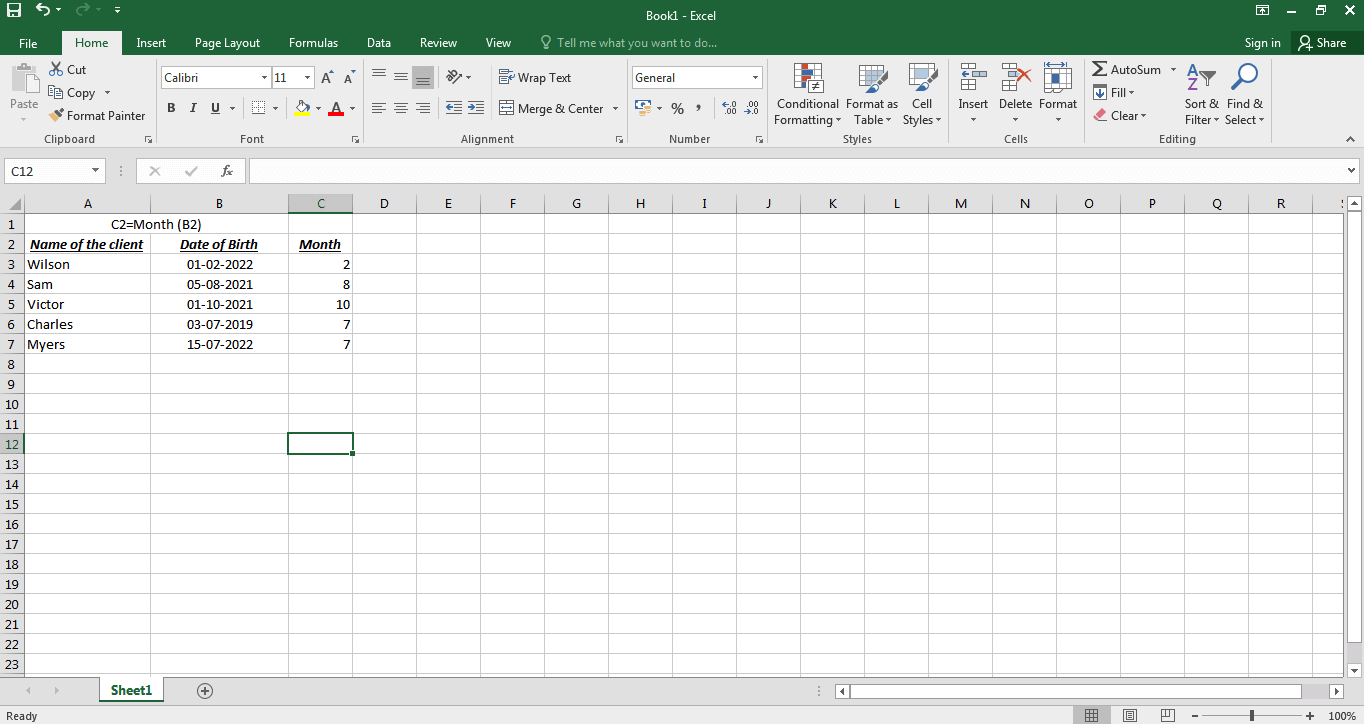Click the Tell me what you want to do box

point(629,43)
